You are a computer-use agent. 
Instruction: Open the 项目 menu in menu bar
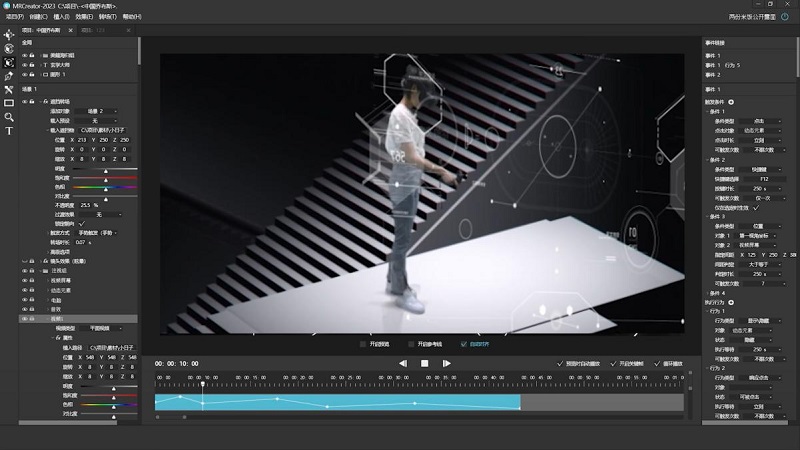tap(14, 17)
